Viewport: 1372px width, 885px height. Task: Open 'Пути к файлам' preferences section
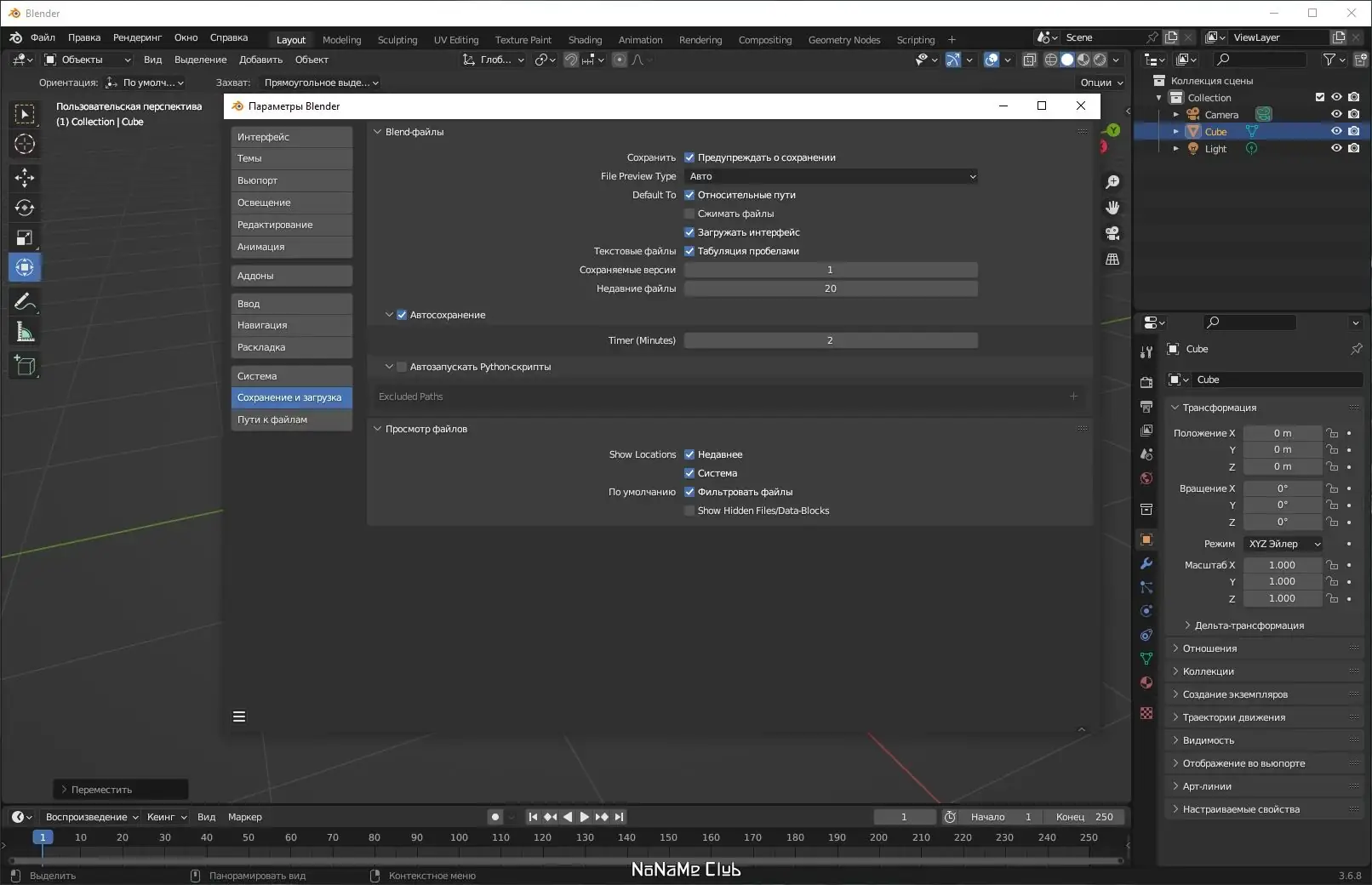click(x=292, y=420)
